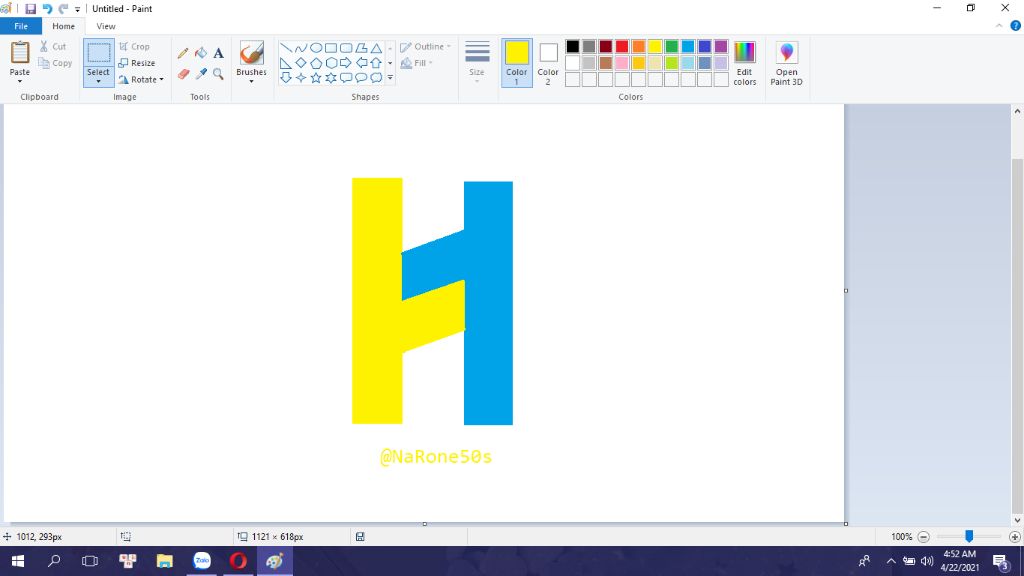1024x576 pixels.
Task: Click the Paste clipboard icon
Action: pos(20,53)
